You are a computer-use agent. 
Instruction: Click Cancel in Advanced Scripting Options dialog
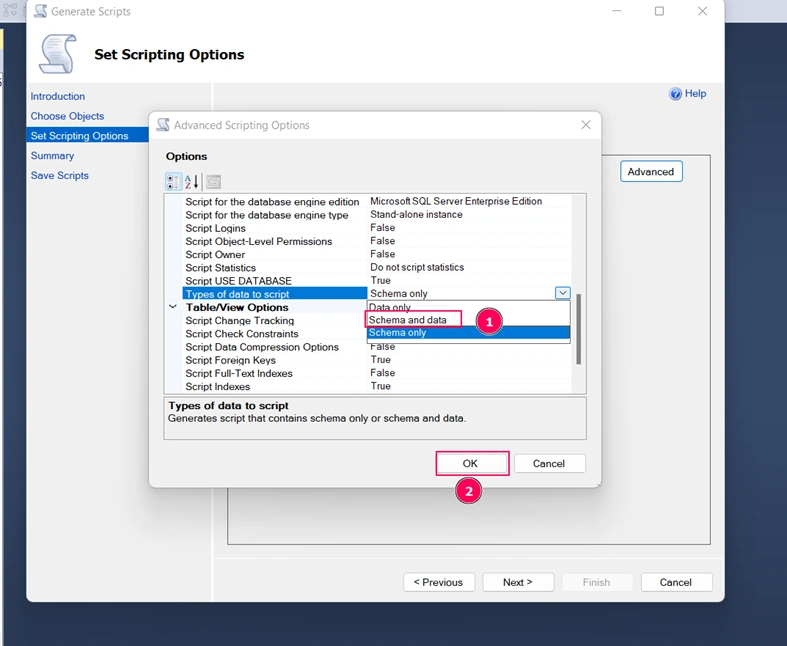pos(549,463)
